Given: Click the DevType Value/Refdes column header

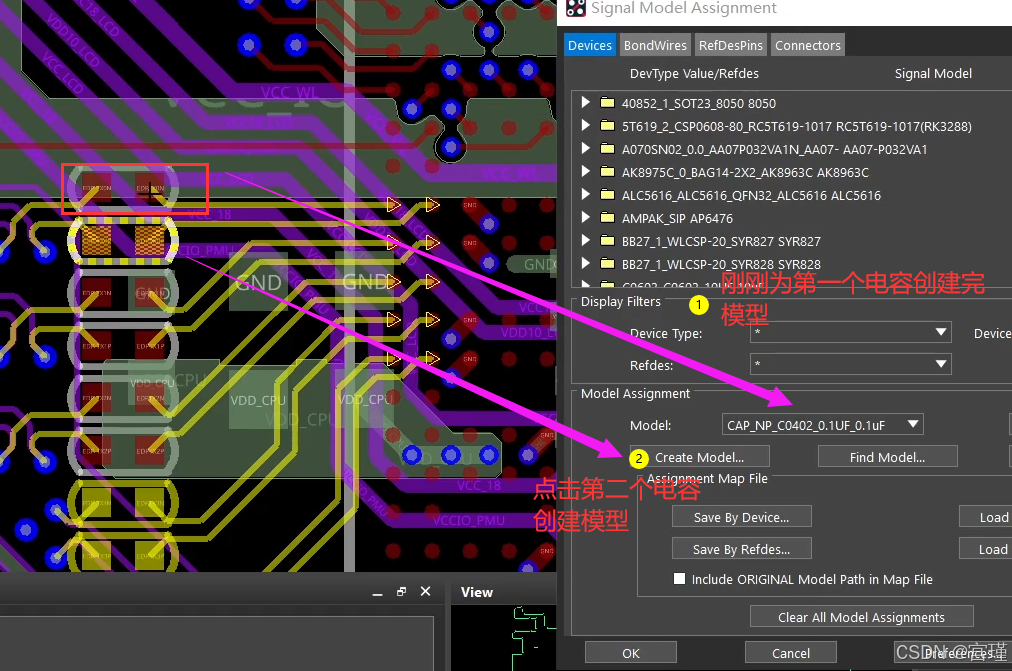Looking at the screenshot, I should tap(694, 74).
